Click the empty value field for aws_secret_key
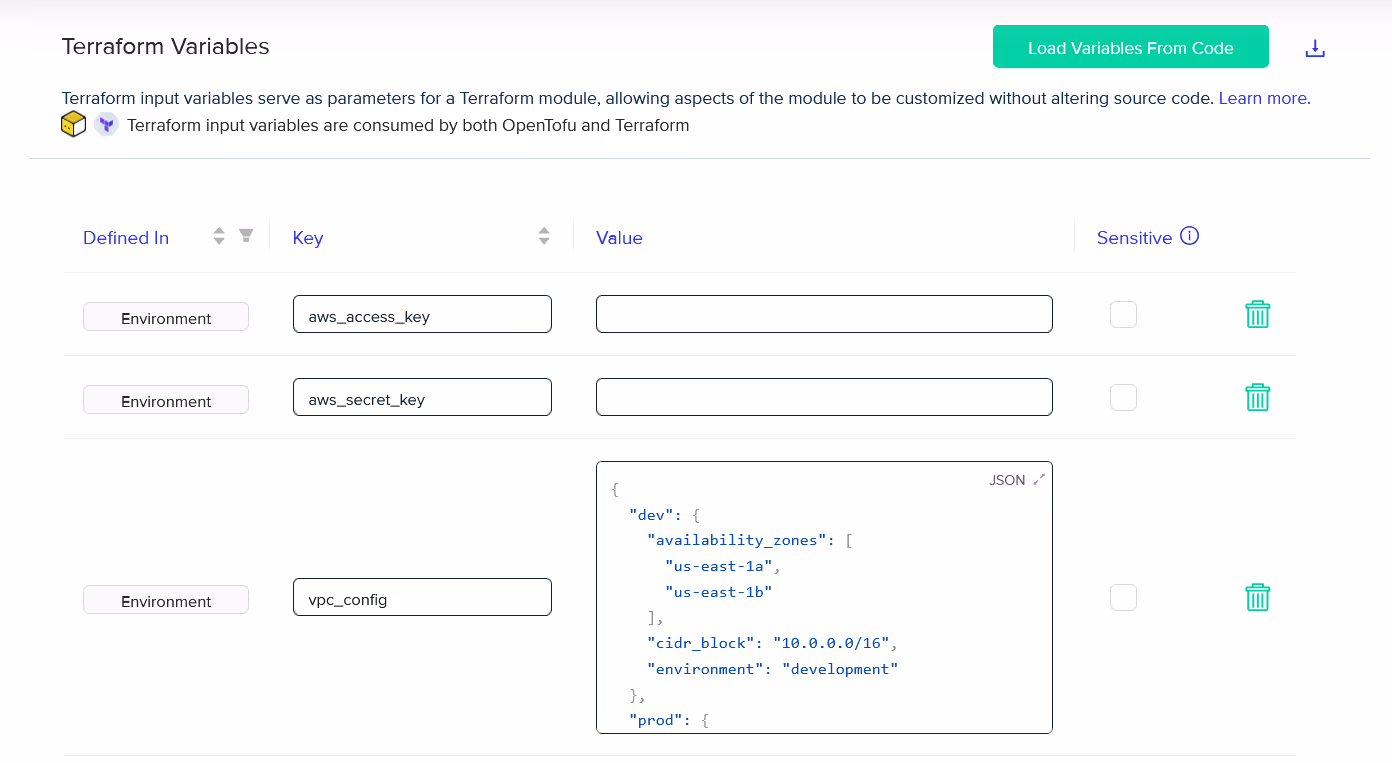Image resolution: width=1392 pixels, height=763 pixels. [824, 397]
